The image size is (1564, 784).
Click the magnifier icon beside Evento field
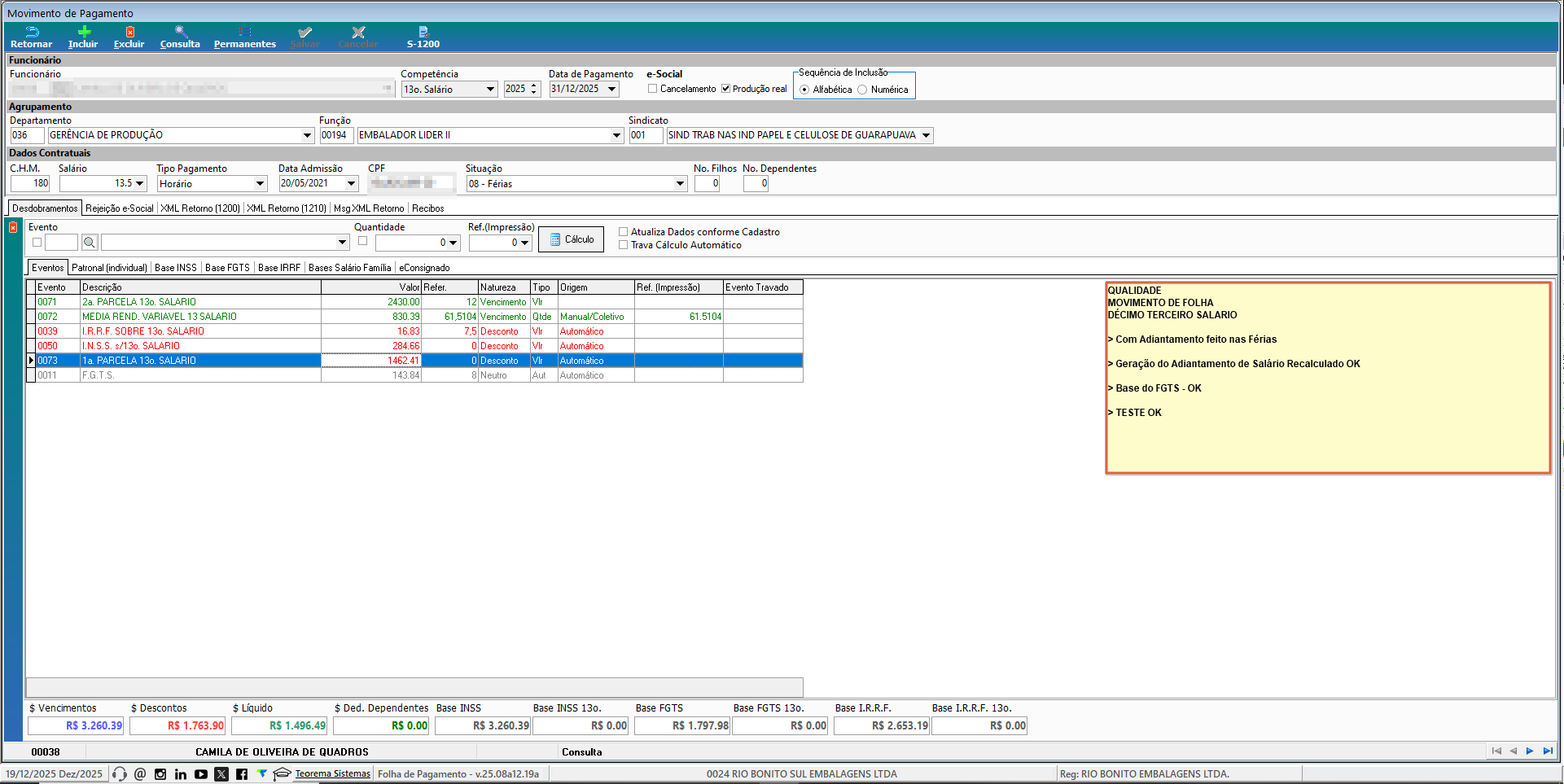[x=90, y=243]
